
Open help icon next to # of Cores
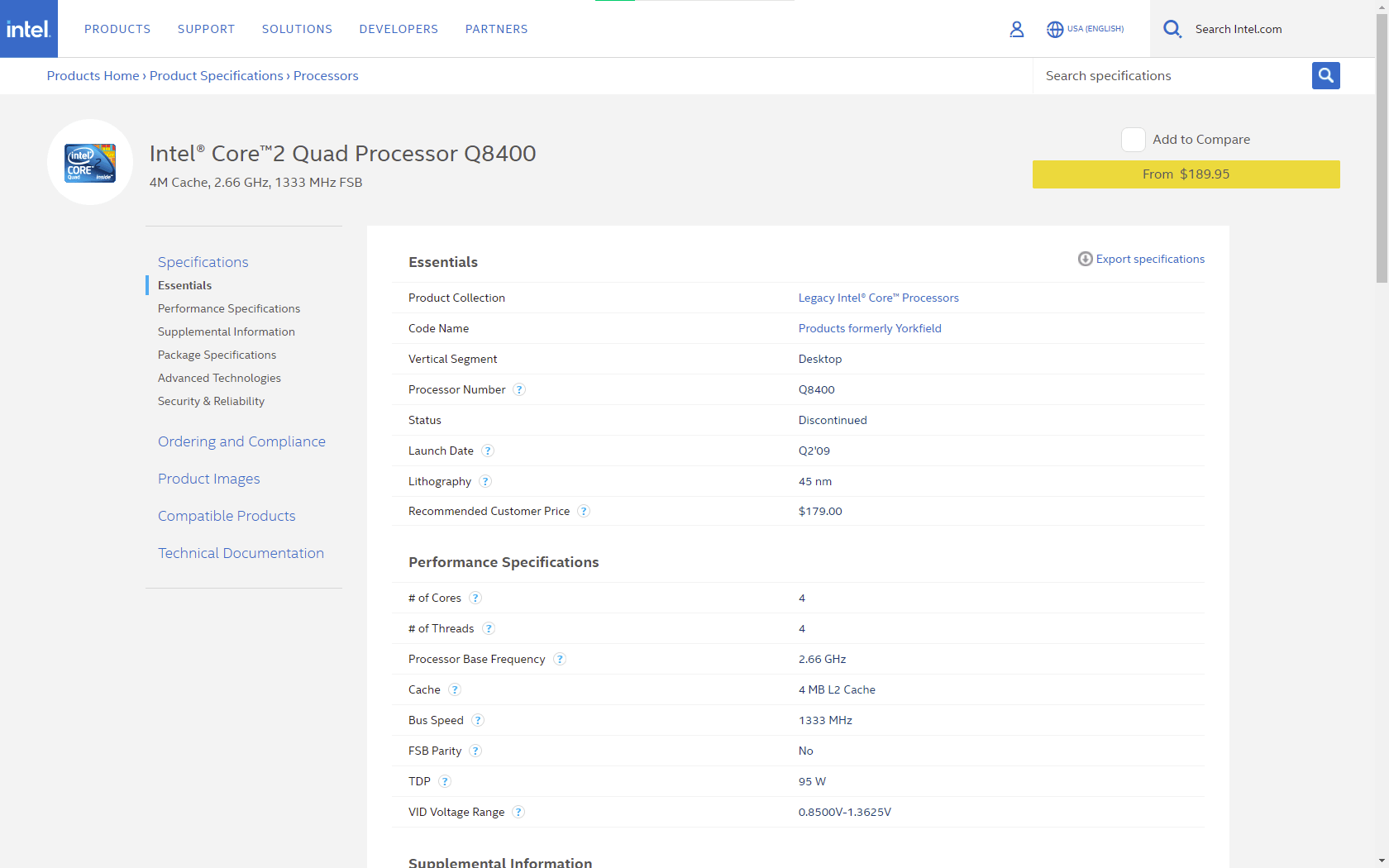tap(475, 598)
